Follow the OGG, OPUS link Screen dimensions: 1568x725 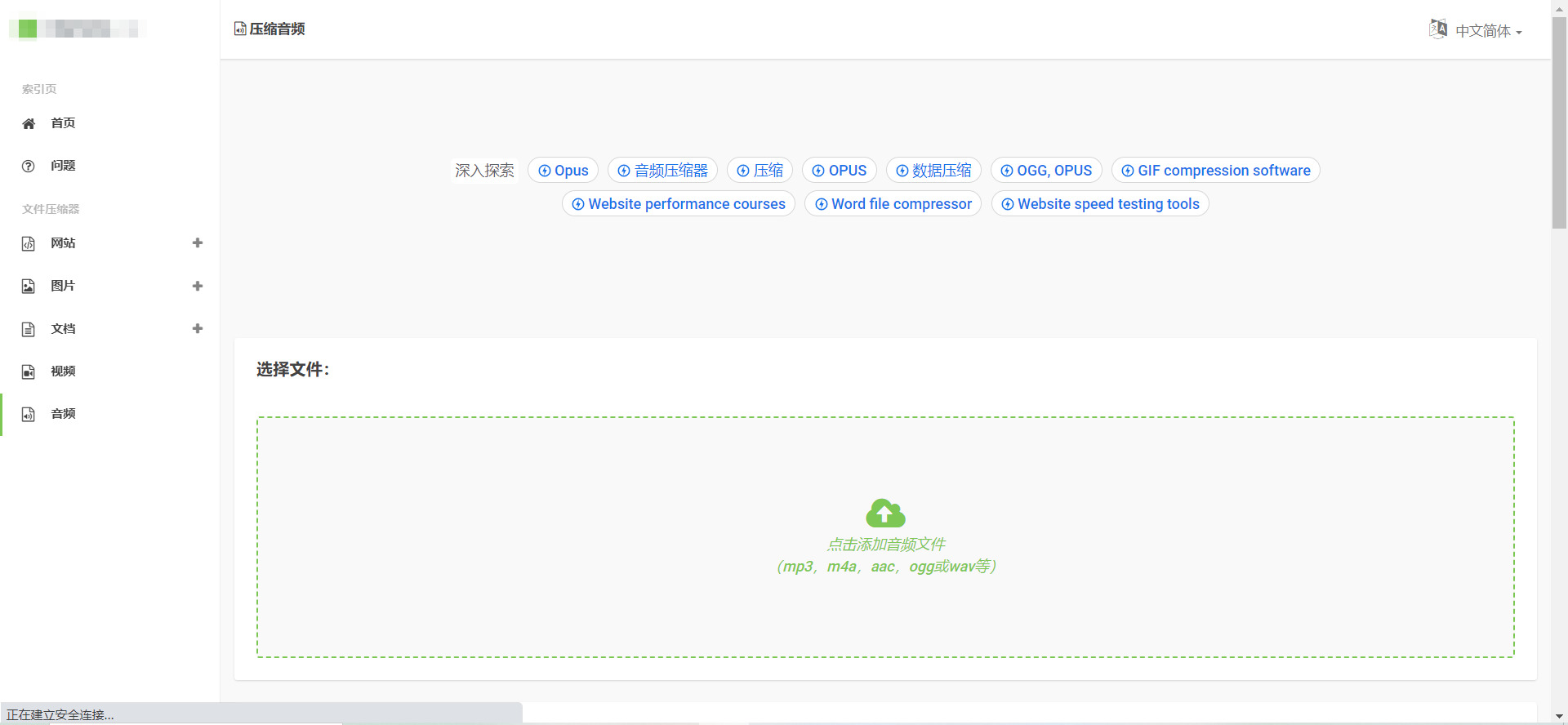tap(1047, 170)
